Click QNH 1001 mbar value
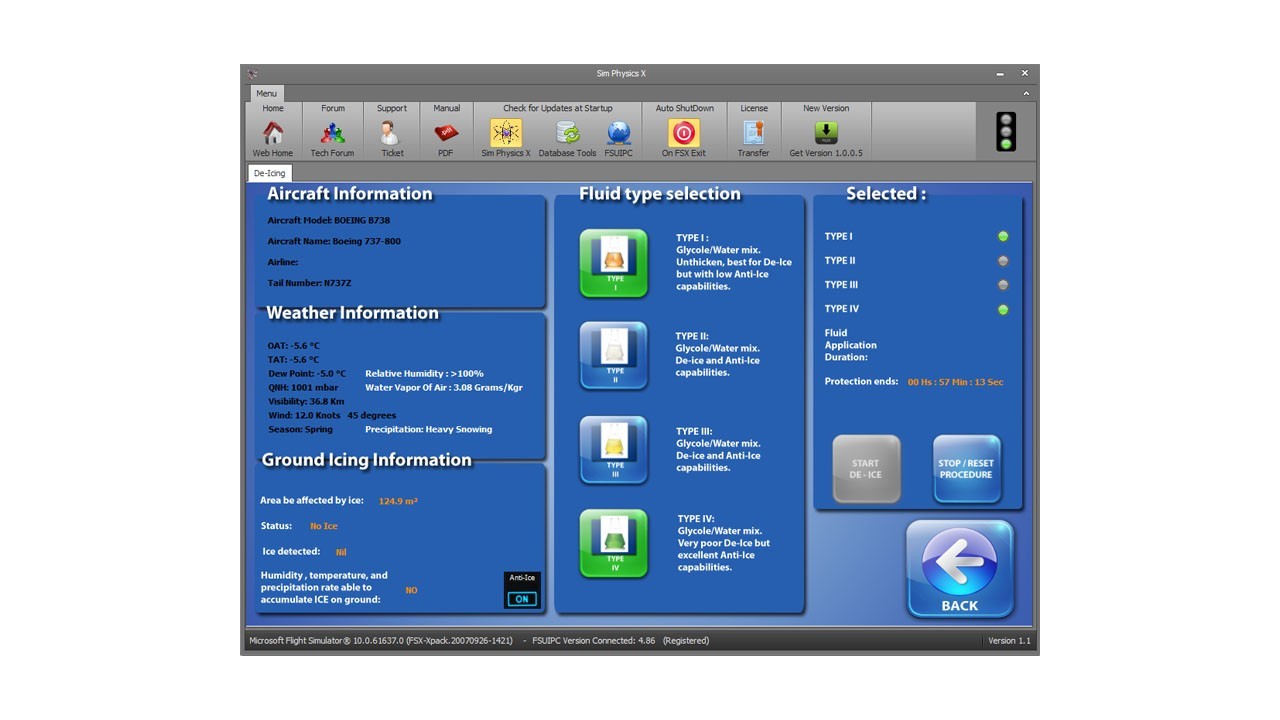The height and width of the screenshot is (720, 1280). coord(303,387)
